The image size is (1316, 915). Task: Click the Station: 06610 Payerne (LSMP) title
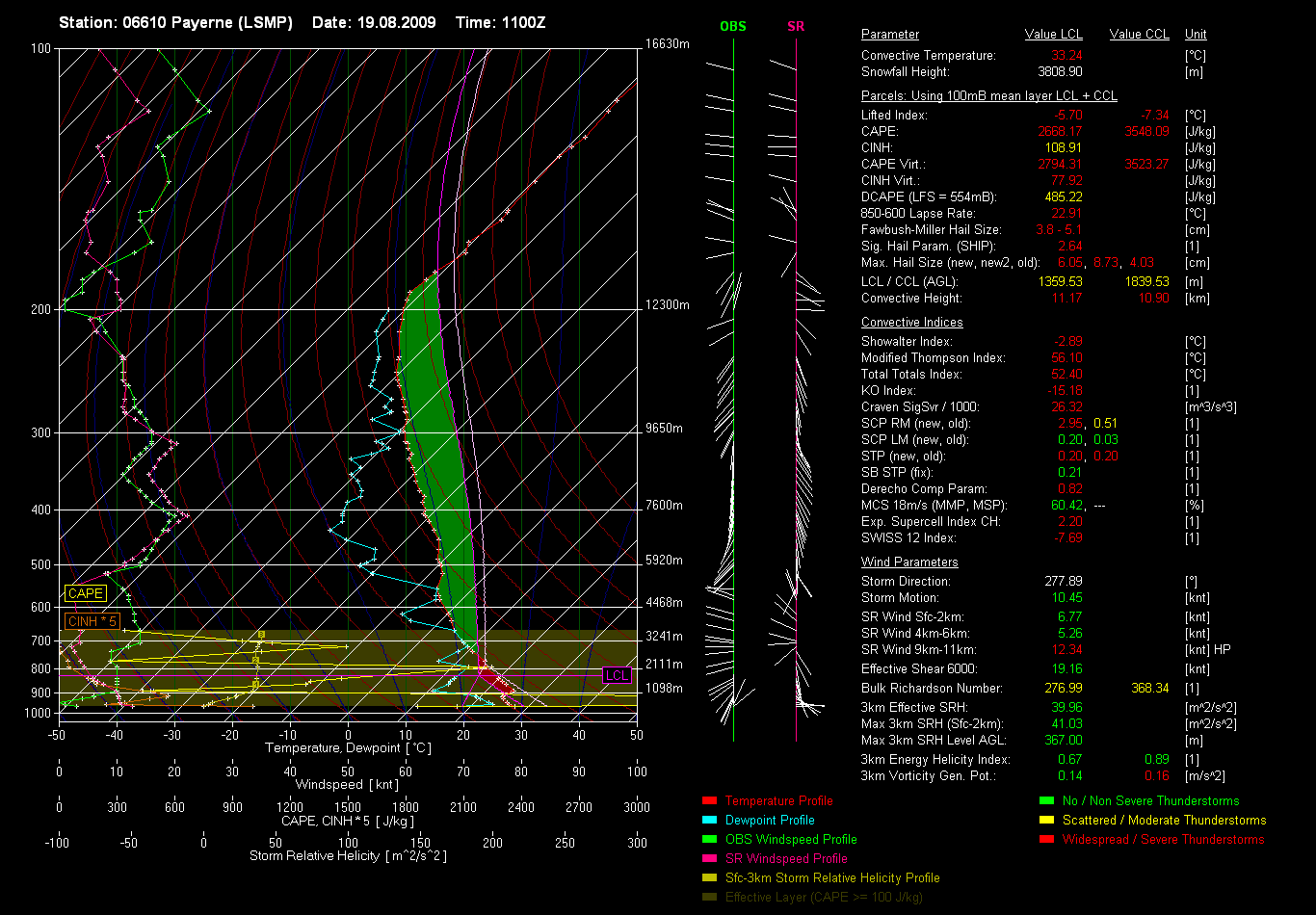point(175,22)
